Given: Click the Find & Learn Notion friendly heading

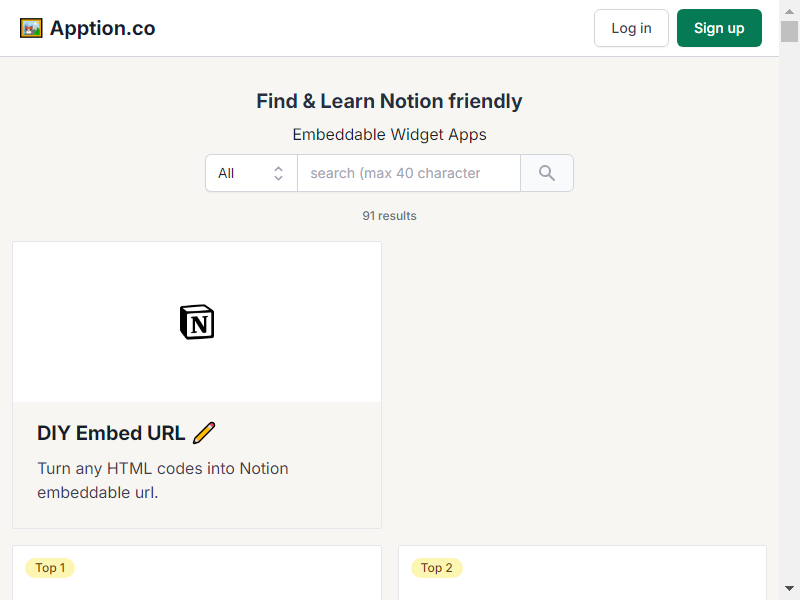Looking at the screenshot, I should [x=389, y=101].
